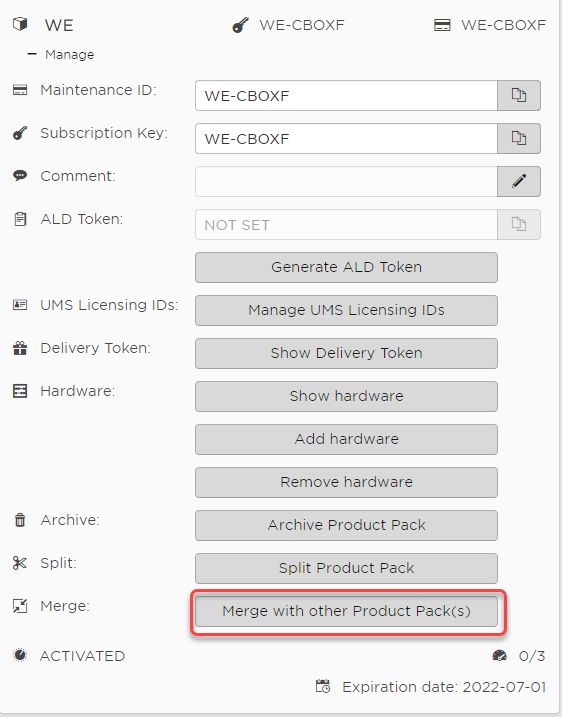
Task: Click the card icon in header
Action: pos(442,25)
